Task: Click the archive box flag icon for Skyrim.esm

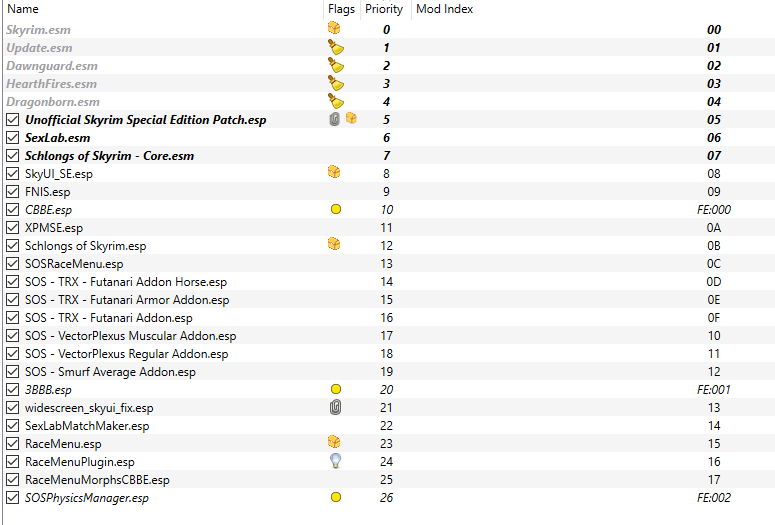Action: [x=334, y=28]
